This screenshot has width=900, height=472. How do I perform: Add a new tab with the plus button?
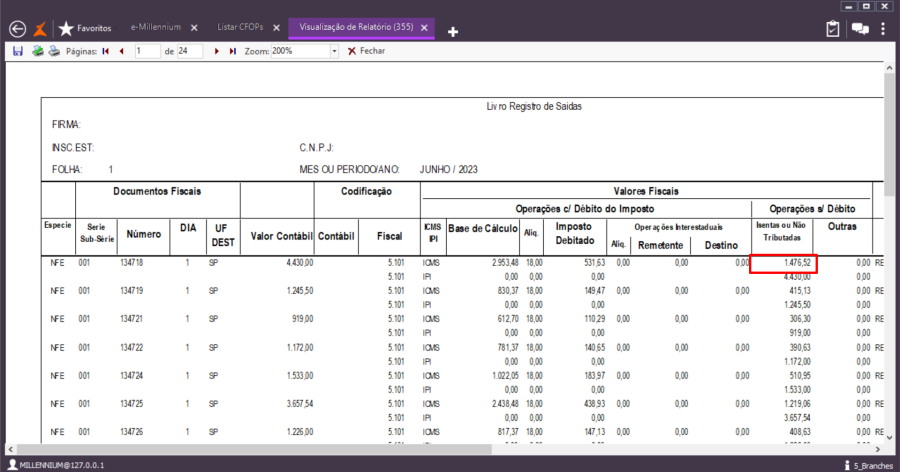coord(453,31)
